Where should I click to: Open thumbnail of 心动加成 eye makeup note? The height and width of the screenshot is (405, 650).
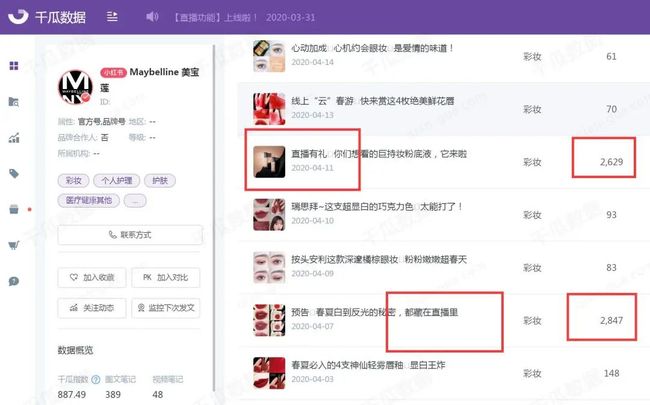(x=269, y=56)
